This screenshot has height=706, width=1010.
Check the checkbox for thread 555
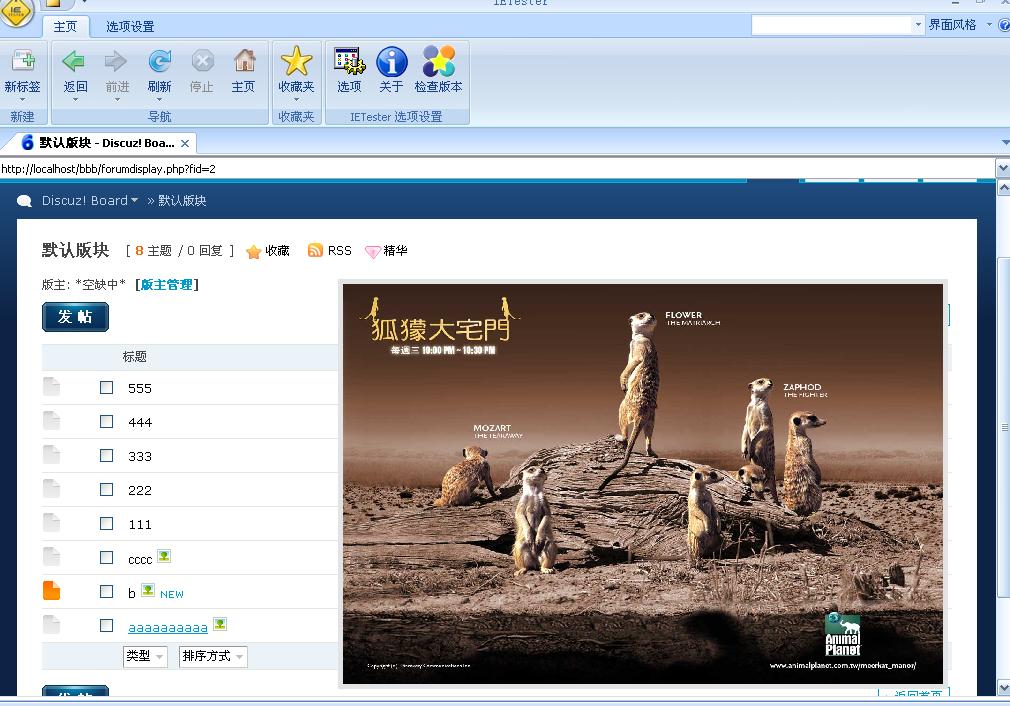coord(106,387)
